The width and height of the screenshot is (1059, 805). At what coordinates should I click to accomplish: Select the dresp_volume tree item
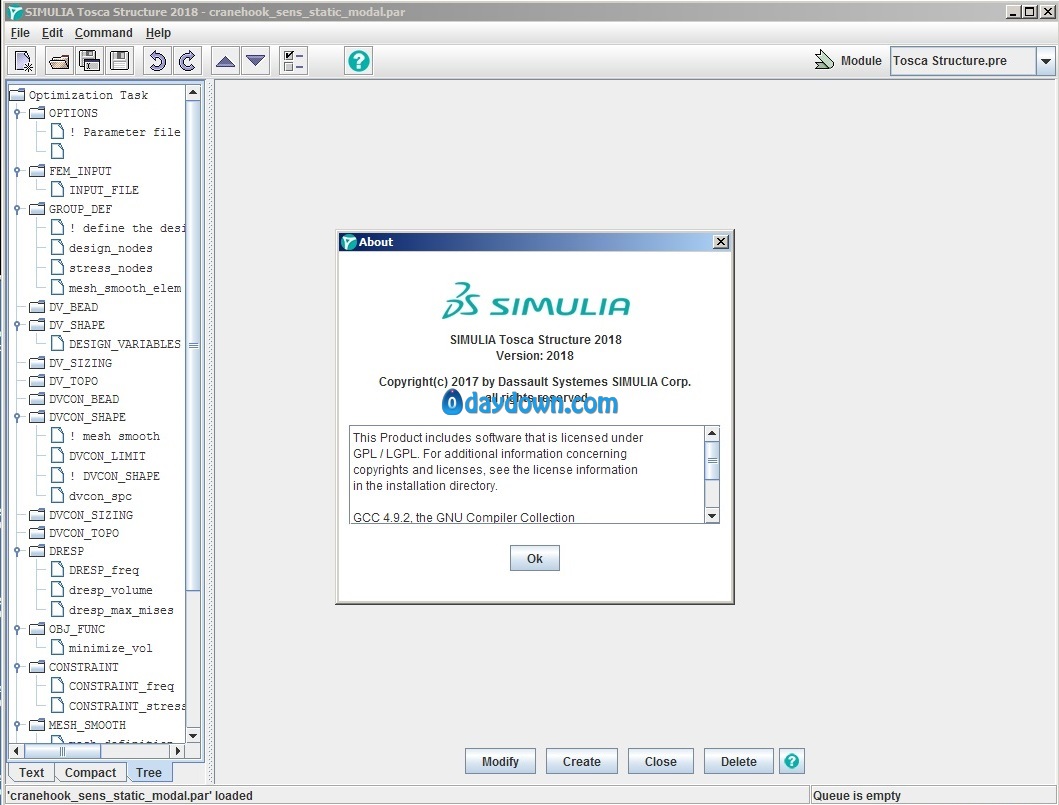(110, 590)
